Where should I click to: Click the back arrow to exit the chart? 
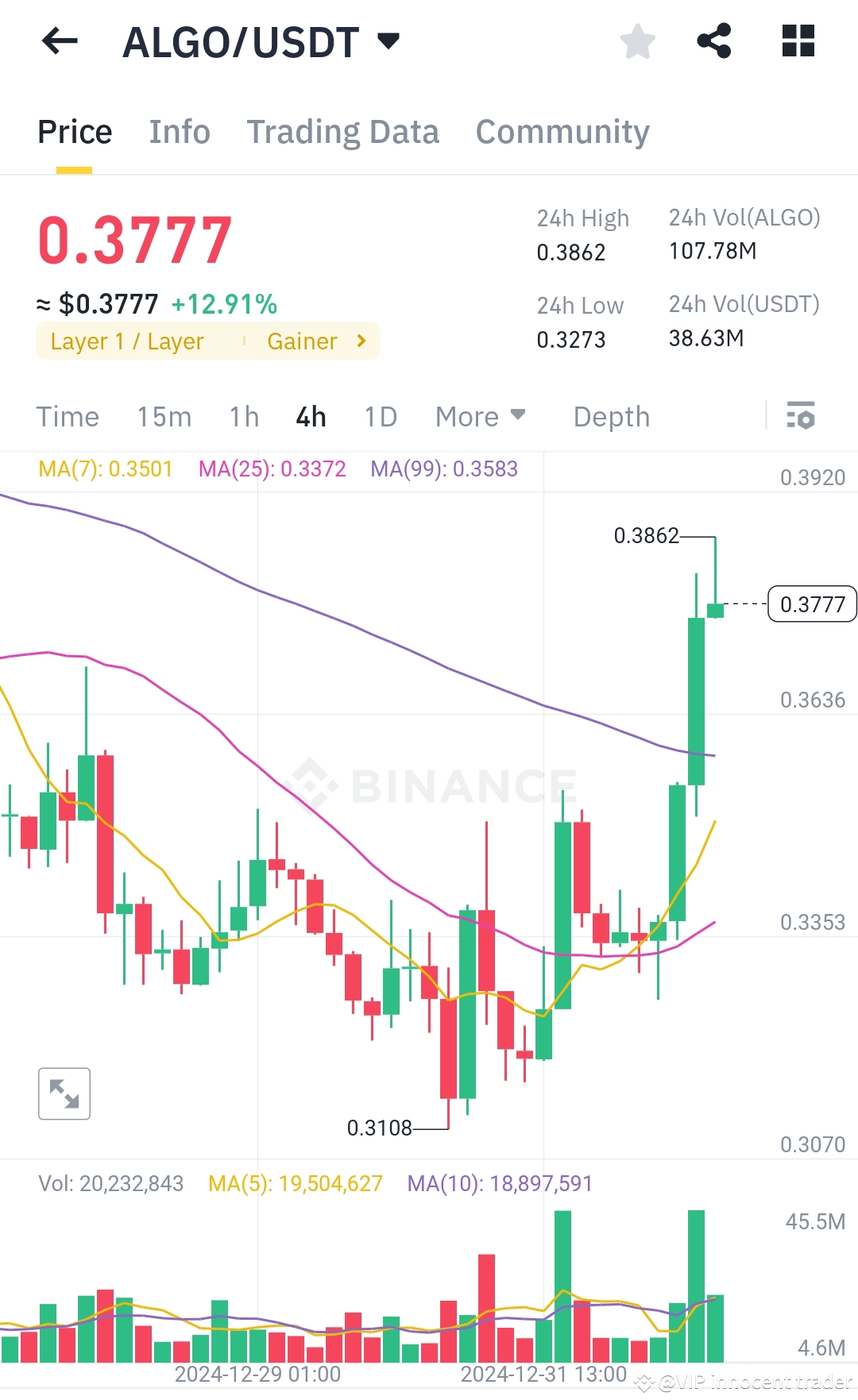click(x=58, y=41)
